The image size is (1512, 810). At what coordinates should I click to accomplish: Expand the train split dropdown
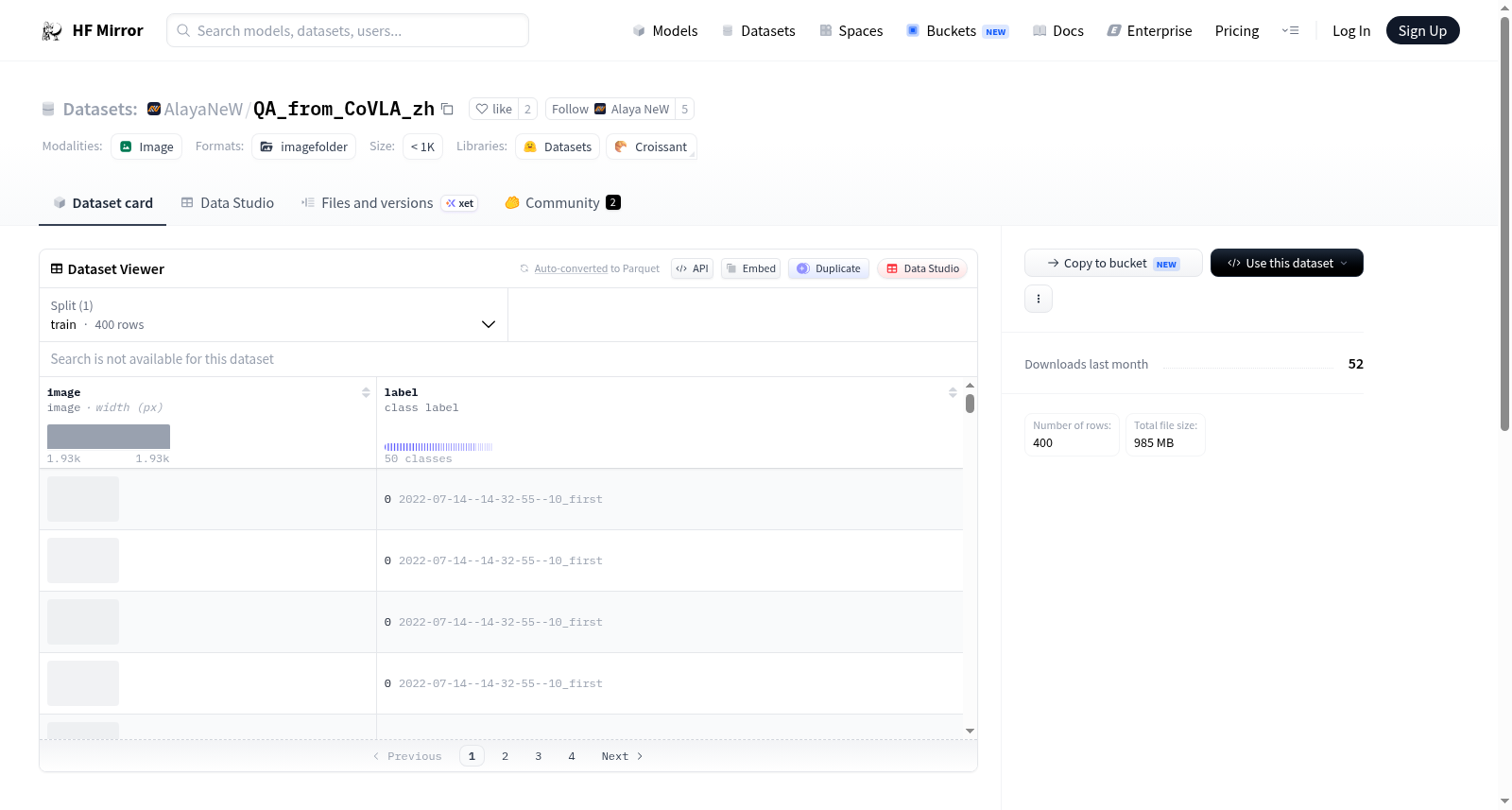[273, 315]
